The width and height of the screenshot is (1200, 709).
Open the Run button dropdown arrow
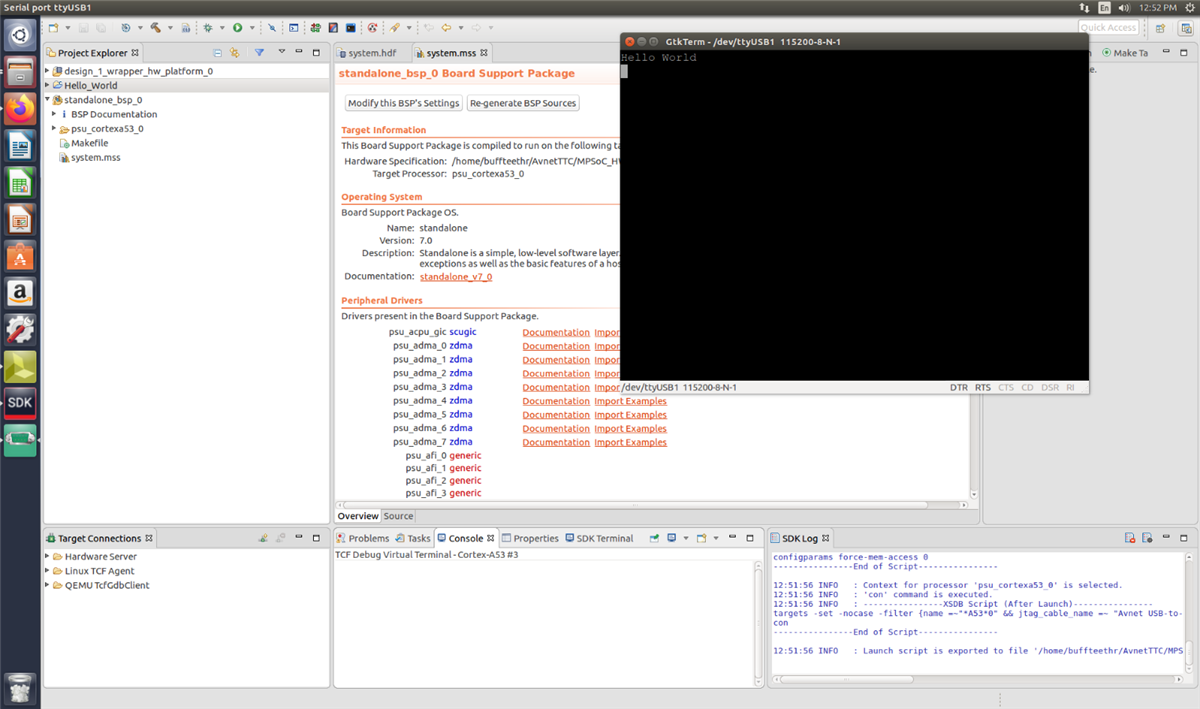pos(250,28)
